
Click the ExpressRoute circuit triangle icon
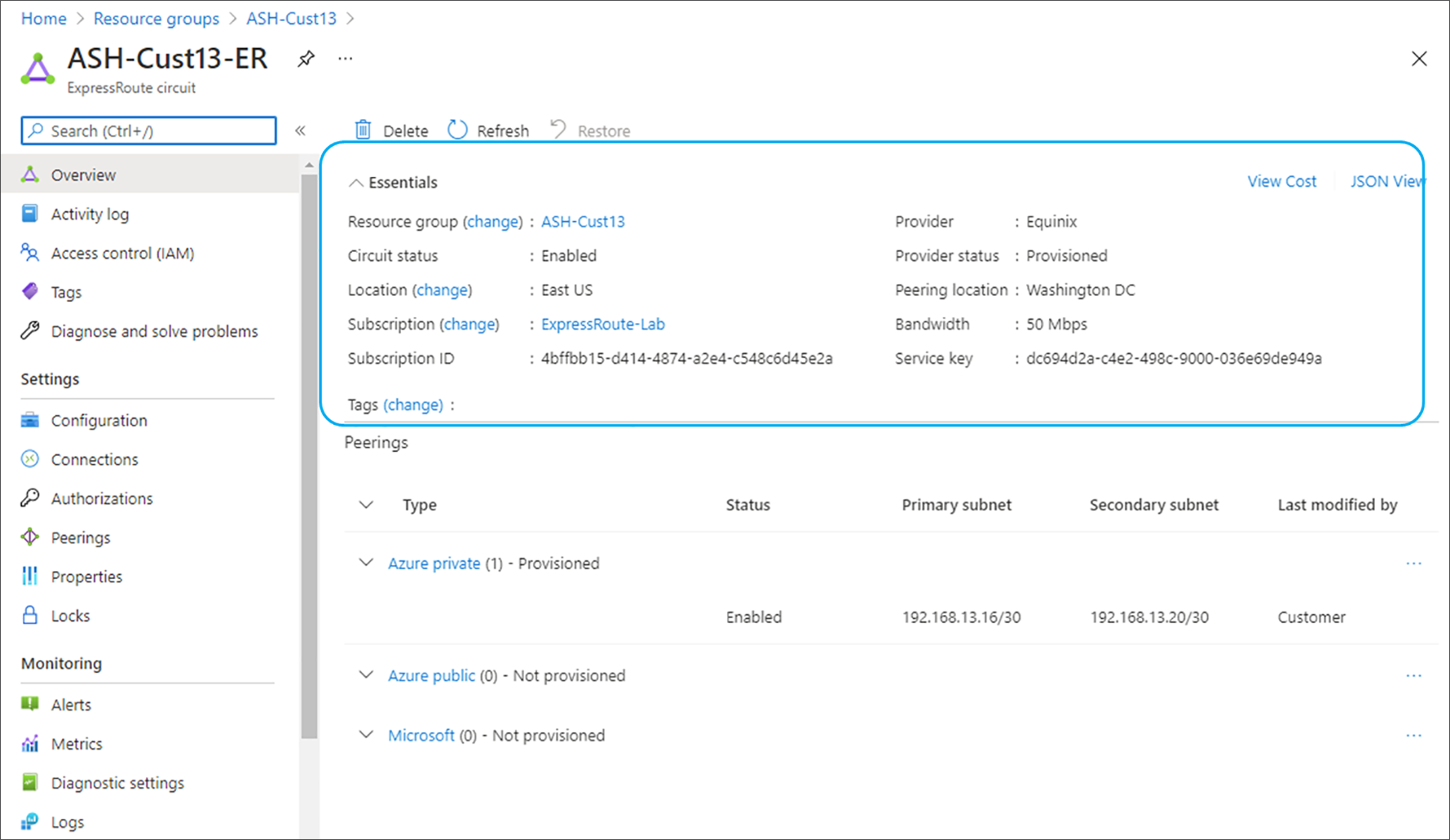[x=37, y=69]
